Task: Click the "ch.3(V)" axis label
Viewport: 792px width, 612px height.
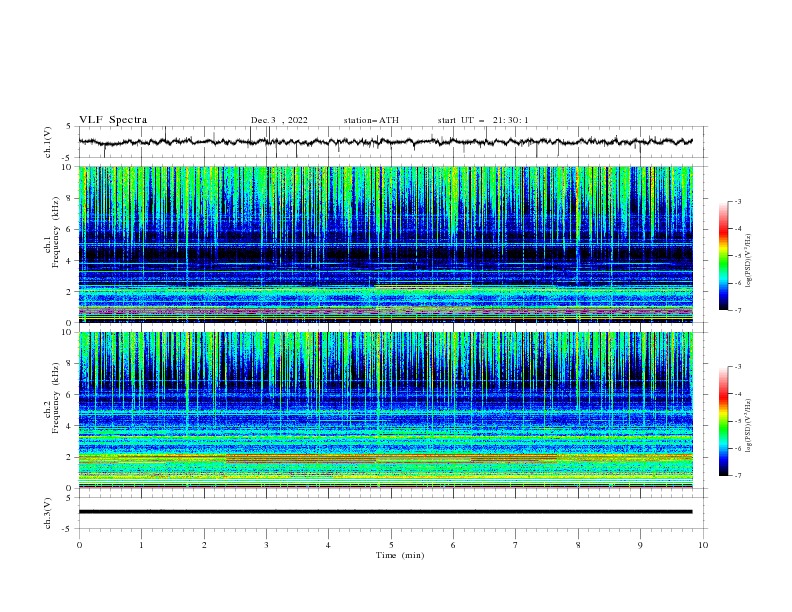Action: (x=48, y=513)
